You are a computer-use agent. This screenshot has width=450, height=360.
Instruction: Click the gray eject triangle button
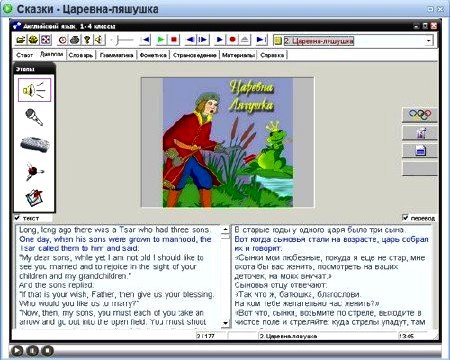click(x=245, y=40)
